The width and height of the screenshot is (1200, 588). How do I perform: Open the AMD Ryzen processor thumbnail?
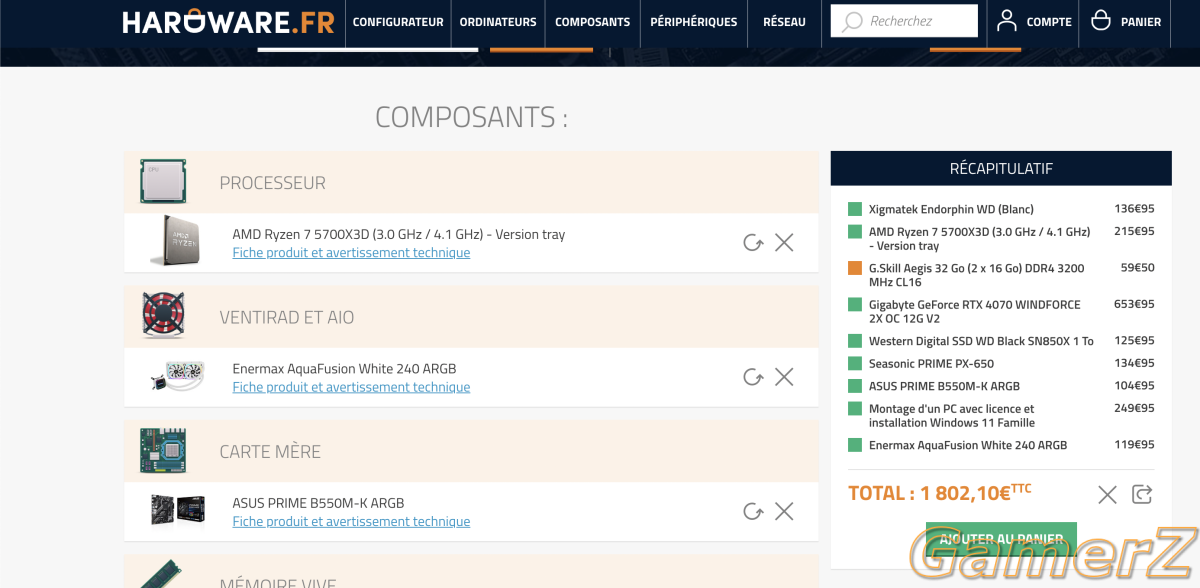[x=174, y=242]
